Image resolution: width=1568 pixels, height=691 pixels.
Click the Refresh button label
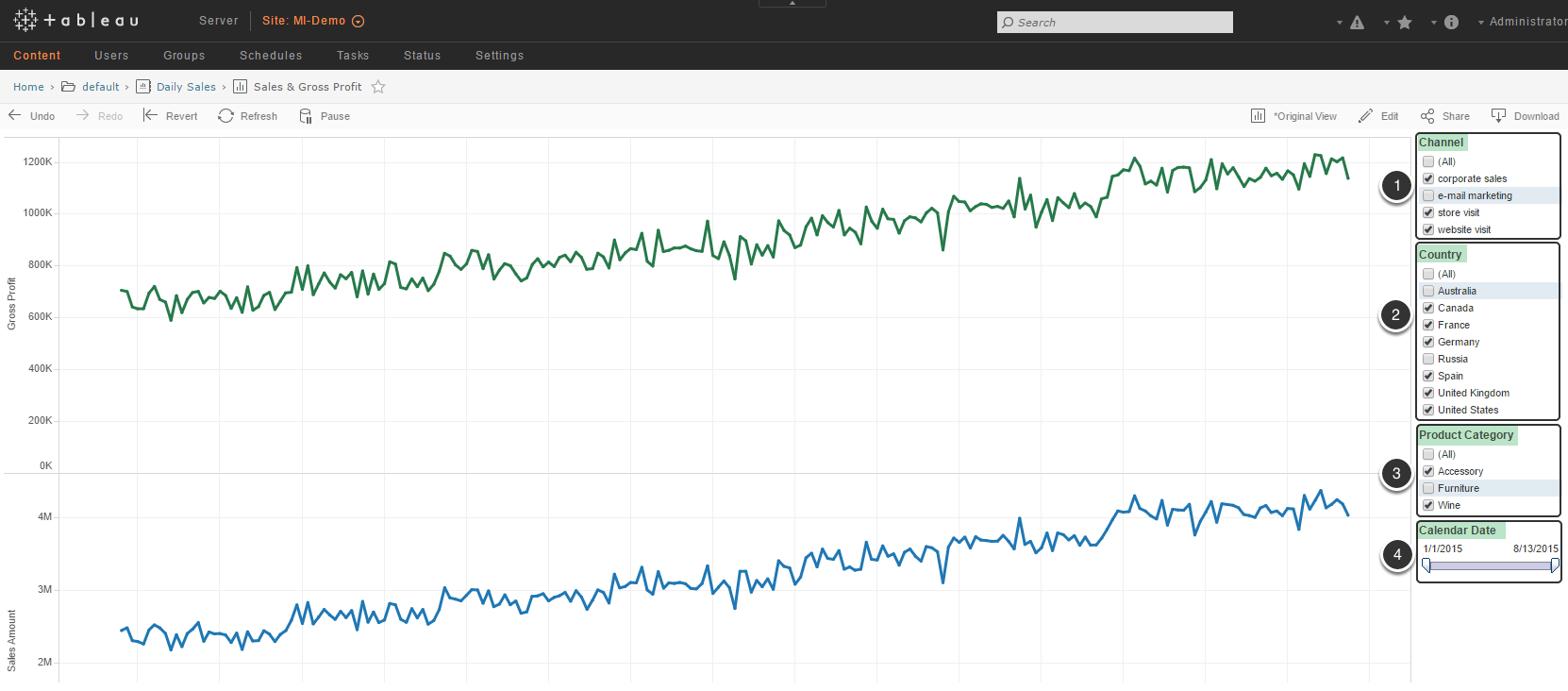tap(259, 116)
